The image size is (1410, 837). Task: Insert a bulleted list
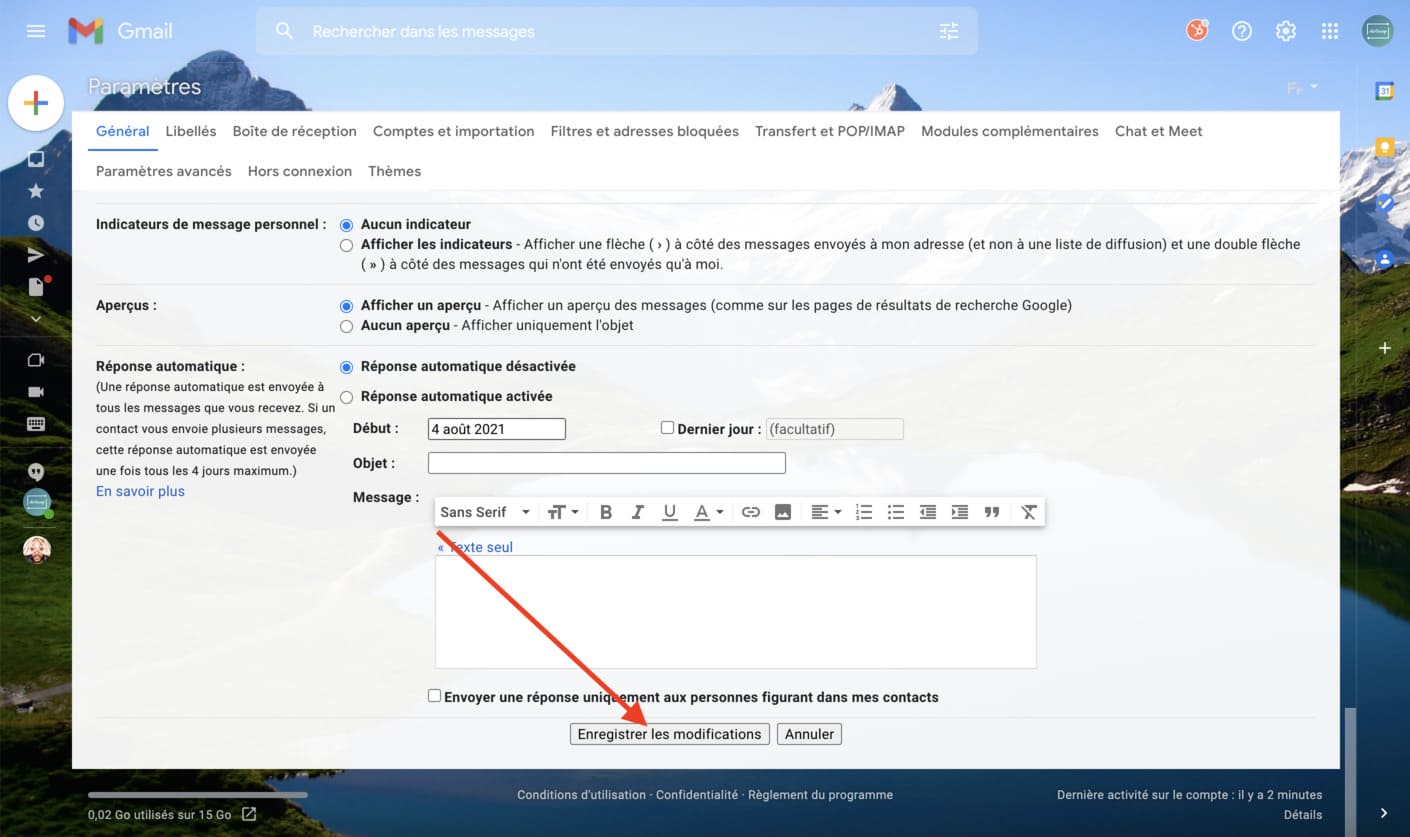[896, 512]
